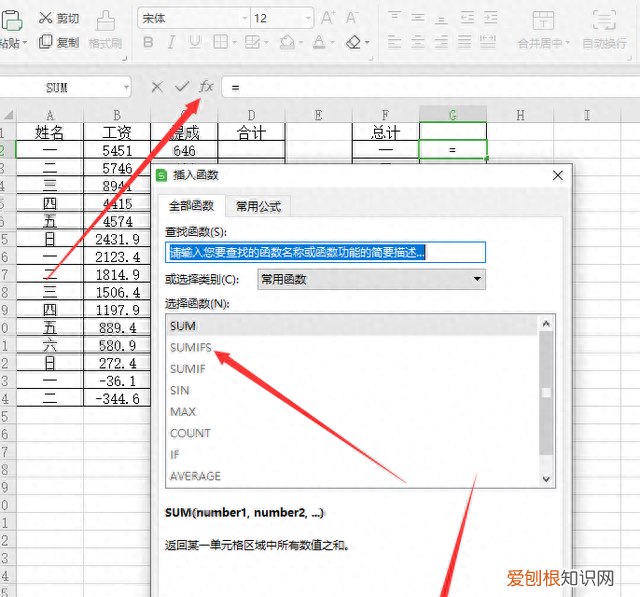640x597 pixels.
Task: Open the font name dropdown (宋体)
Action: tap(244, 18)
